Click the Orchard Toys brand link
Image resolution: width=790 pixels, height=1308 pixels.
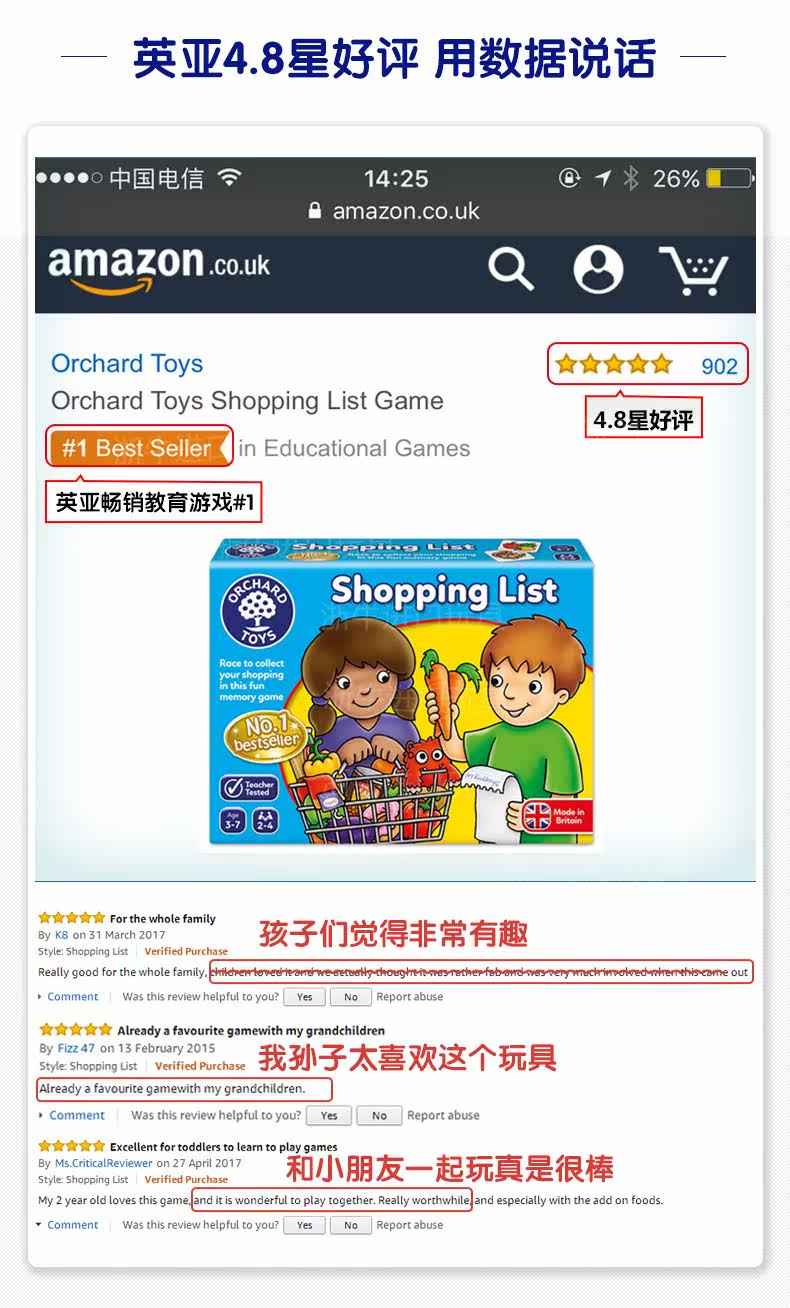127,364
